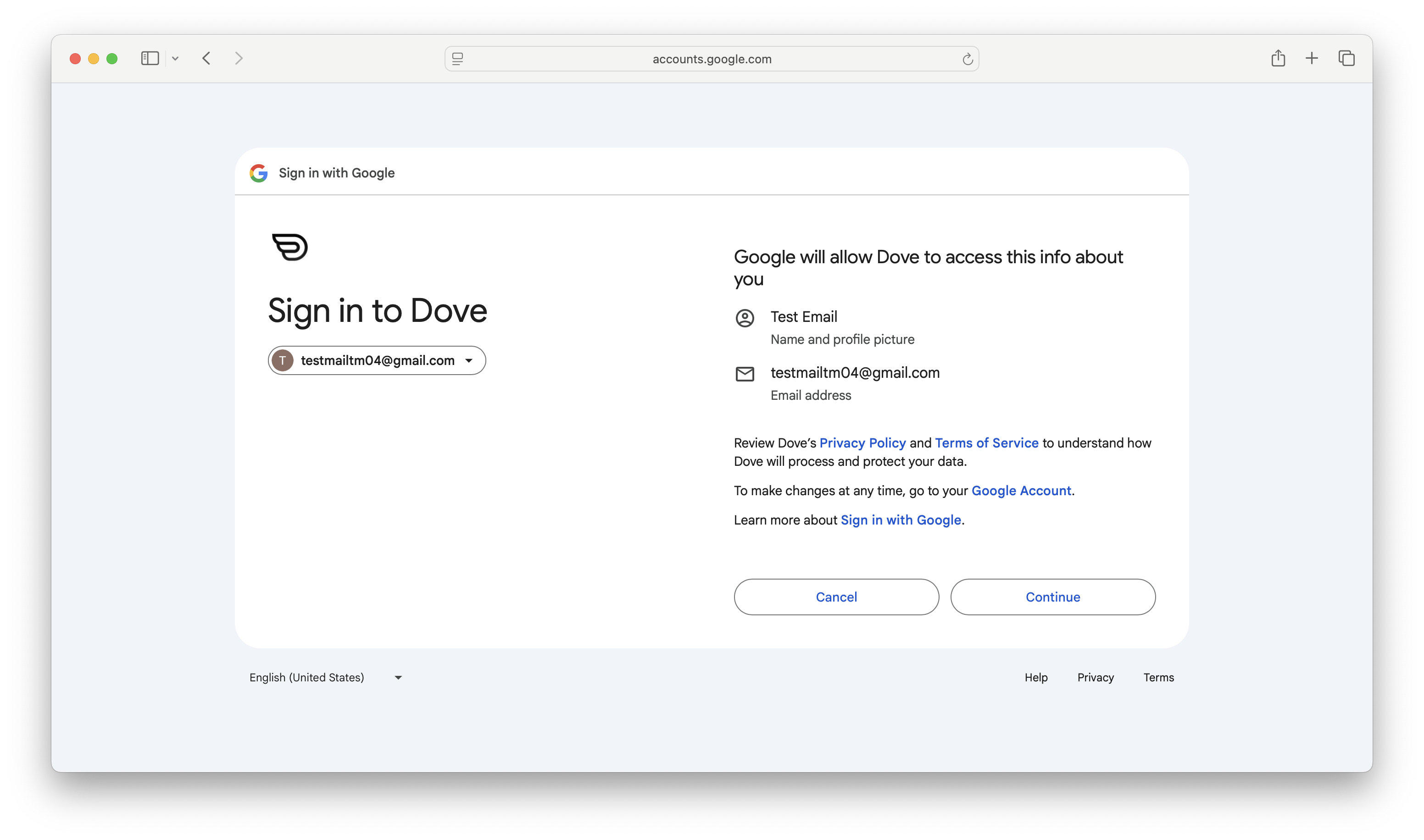The image size is (1424, 840).
Task: Open the Share icon in toolbar
Action: (x=1278, y=58)
